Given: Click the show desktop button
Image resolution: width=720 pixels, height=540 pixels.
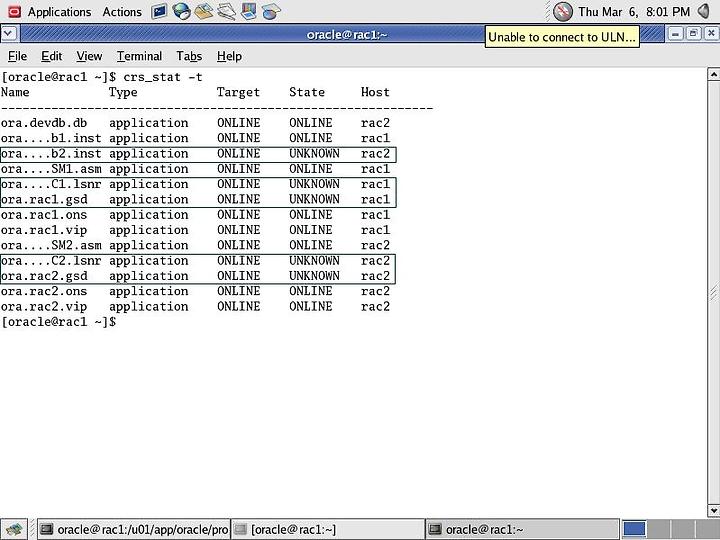Looking at the screenshot, I should pyautogui.click(x=14, y=529).
